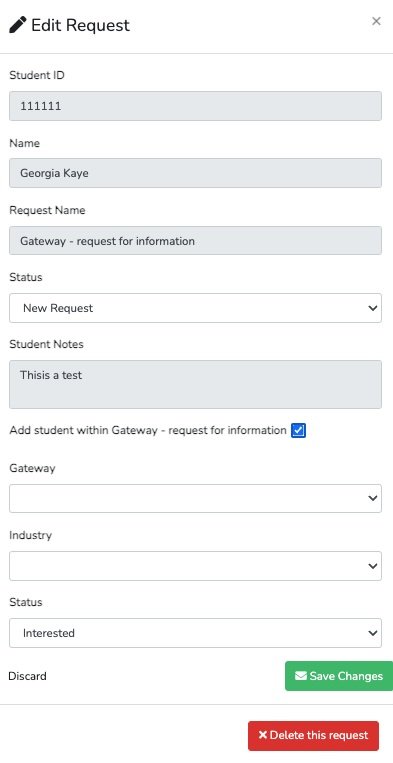Open the Interested status dropdown
Viewport: 393px width, 763px height.
(x=196, y=633)
